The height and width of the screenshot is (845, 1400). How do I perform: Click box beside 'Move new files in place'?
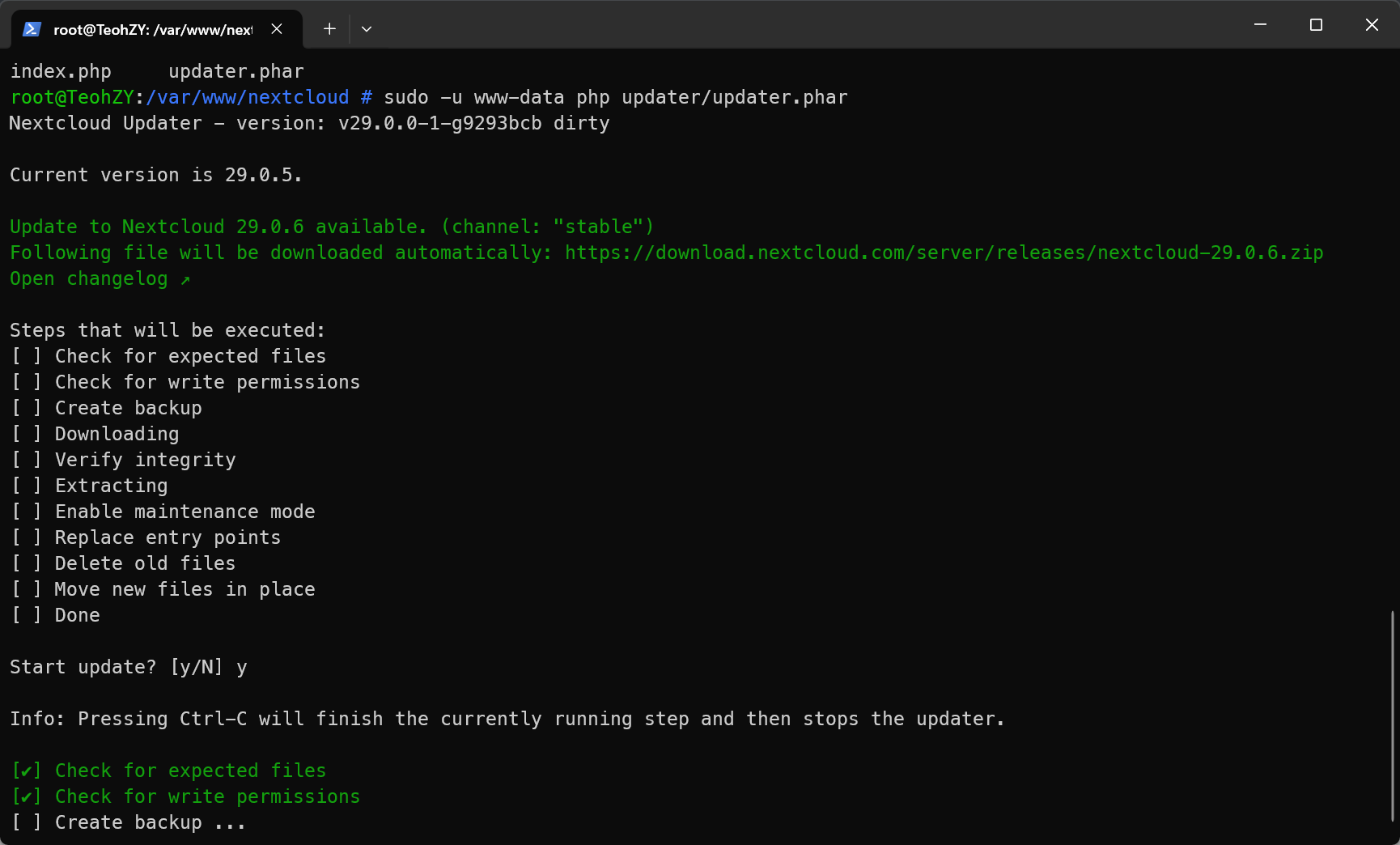pos(27,589)
